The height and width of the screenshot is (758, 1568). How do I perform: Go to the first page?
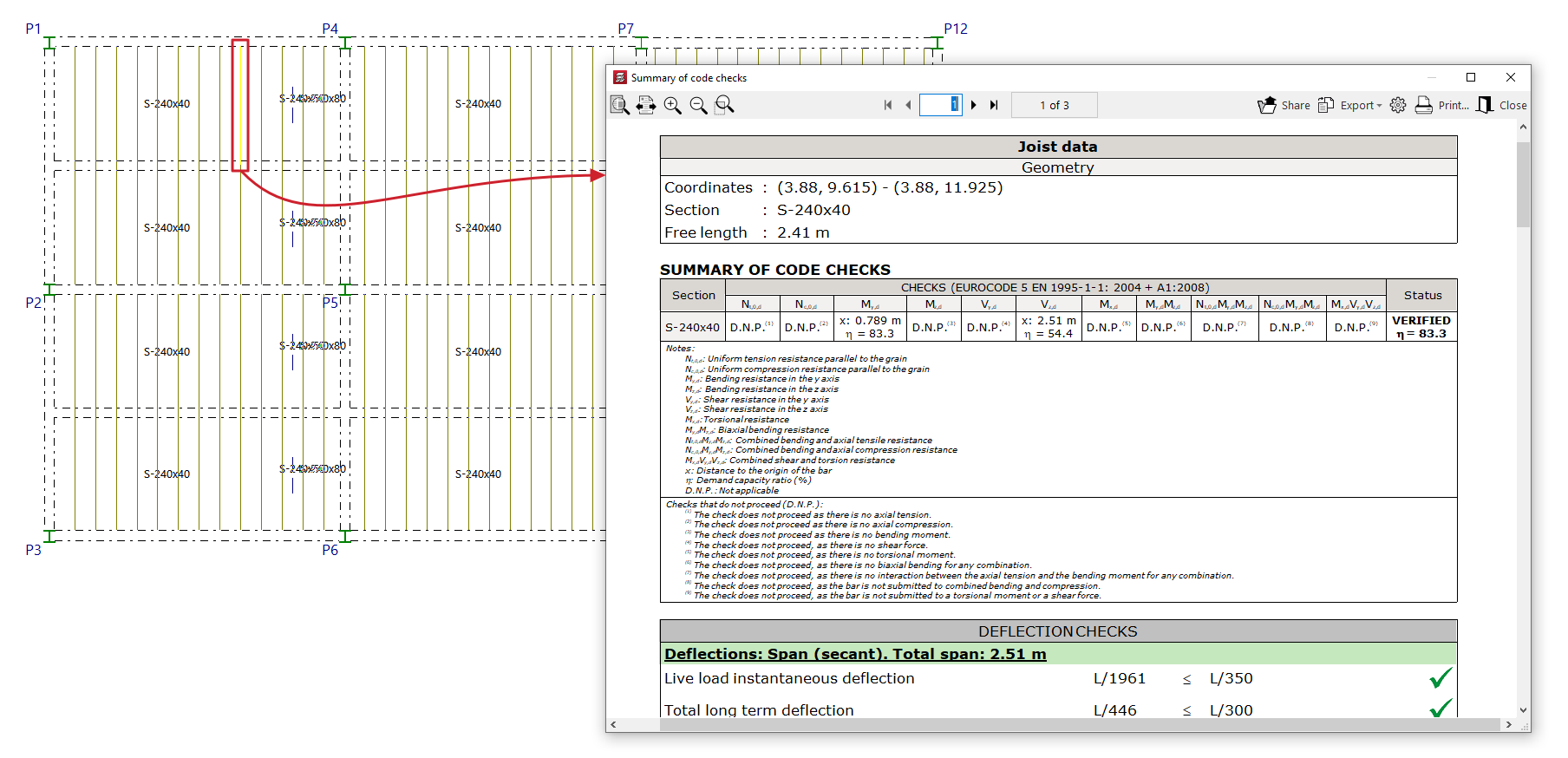point(888,105)
